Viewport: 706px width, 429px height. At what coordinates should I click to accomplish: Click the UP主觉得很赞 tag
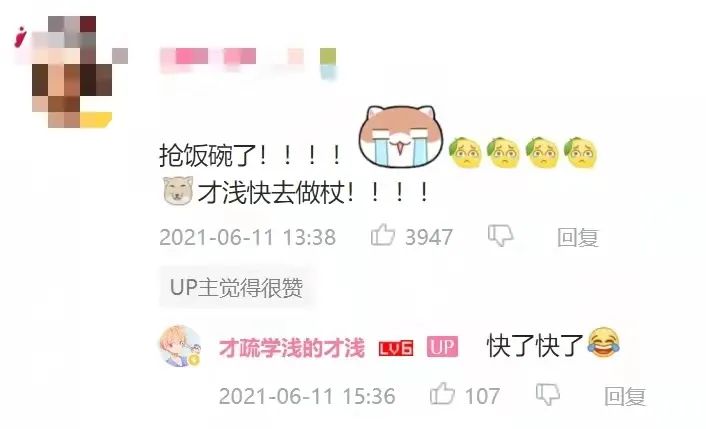(237, 287)
